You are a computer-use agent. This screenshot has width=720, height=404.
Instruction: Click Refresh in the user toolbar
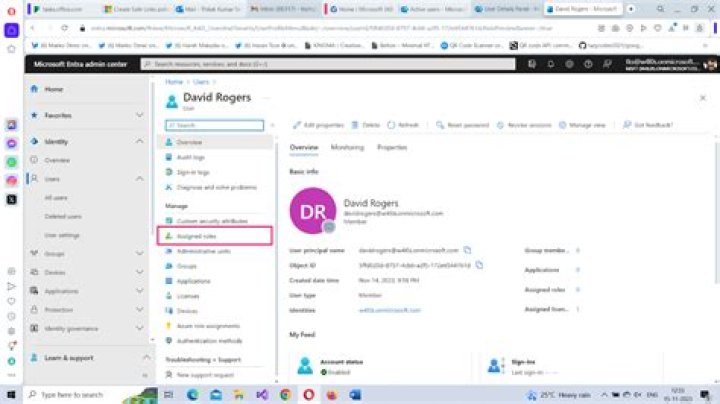(403, 125)
